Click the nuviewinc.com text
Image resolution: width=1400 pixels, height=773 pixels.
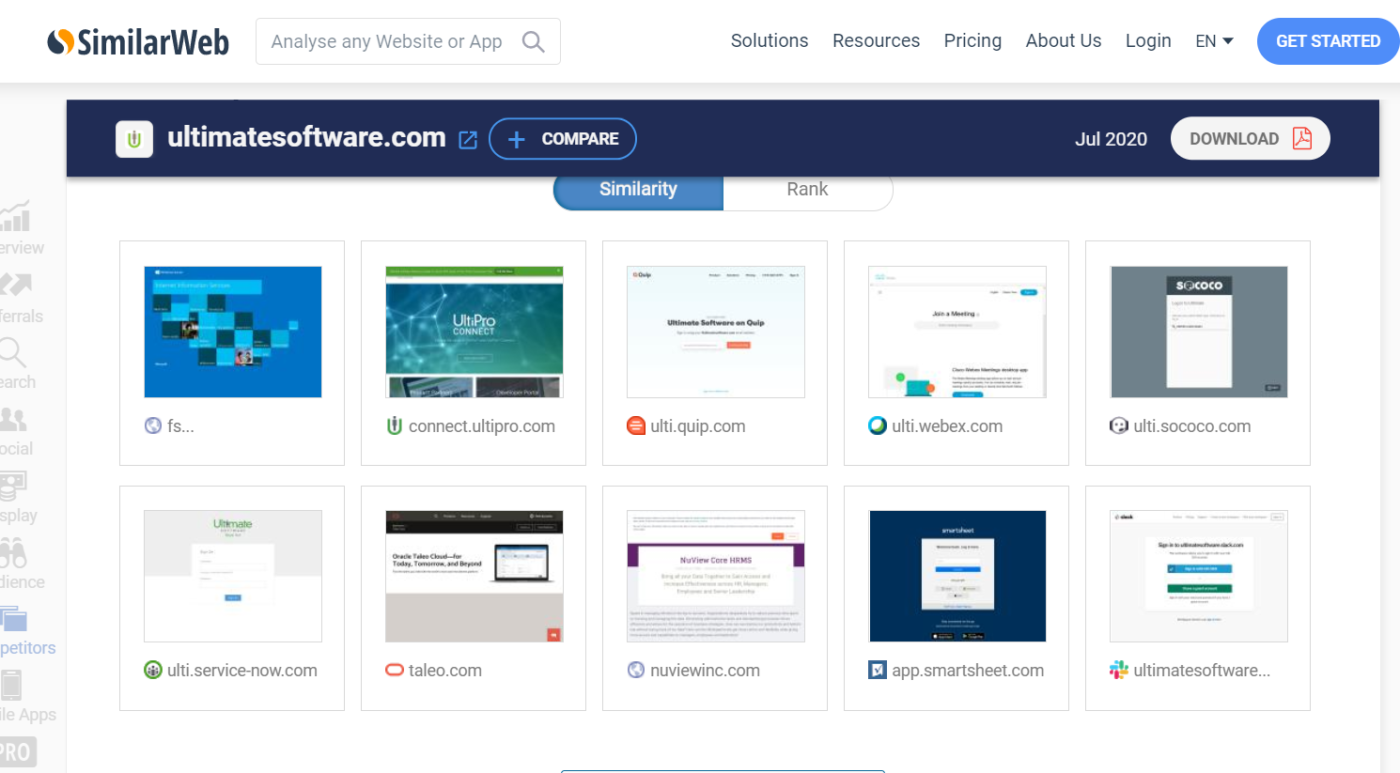(705, 670)
